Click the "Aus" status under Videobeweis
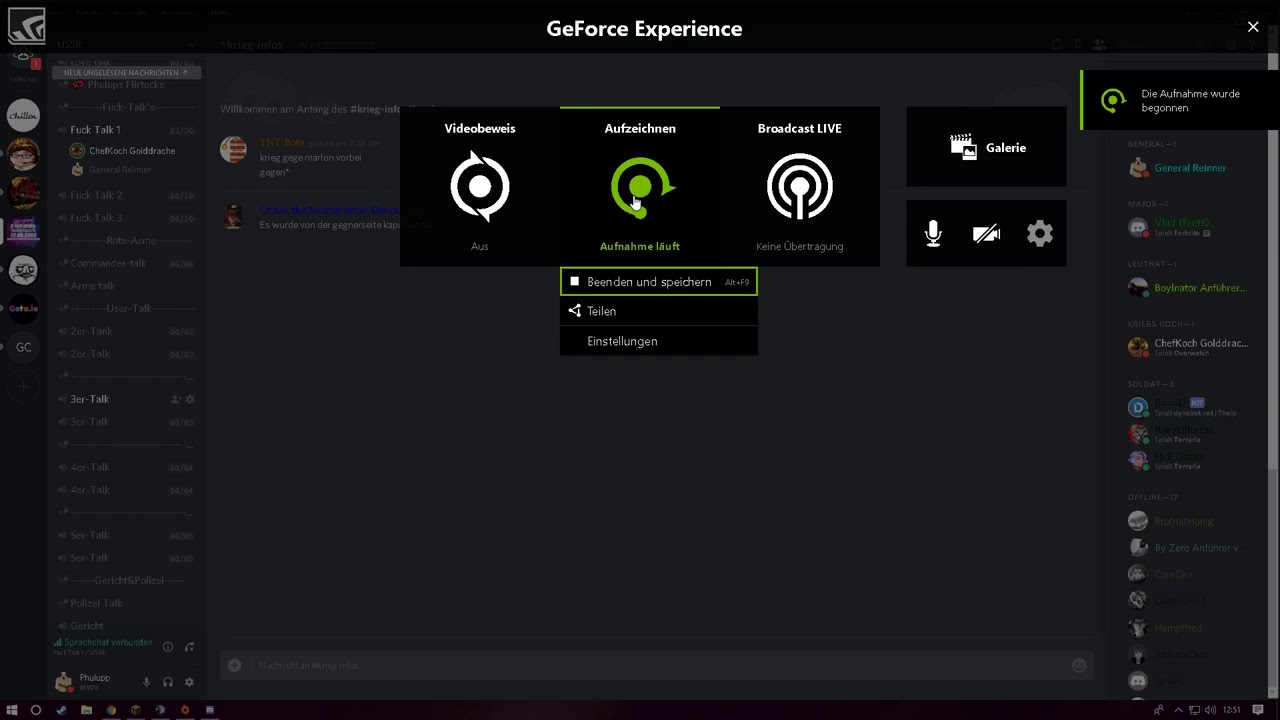Image resolution: width=1280 pixels, height=720 pixels. [x=480, y=246]
